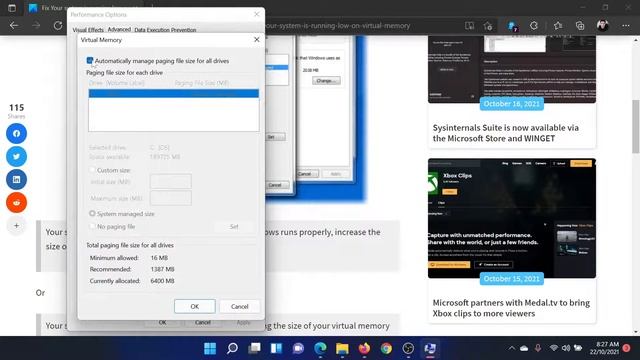Show hidden system tray icons
640x360 pixels.
[511, 348]
